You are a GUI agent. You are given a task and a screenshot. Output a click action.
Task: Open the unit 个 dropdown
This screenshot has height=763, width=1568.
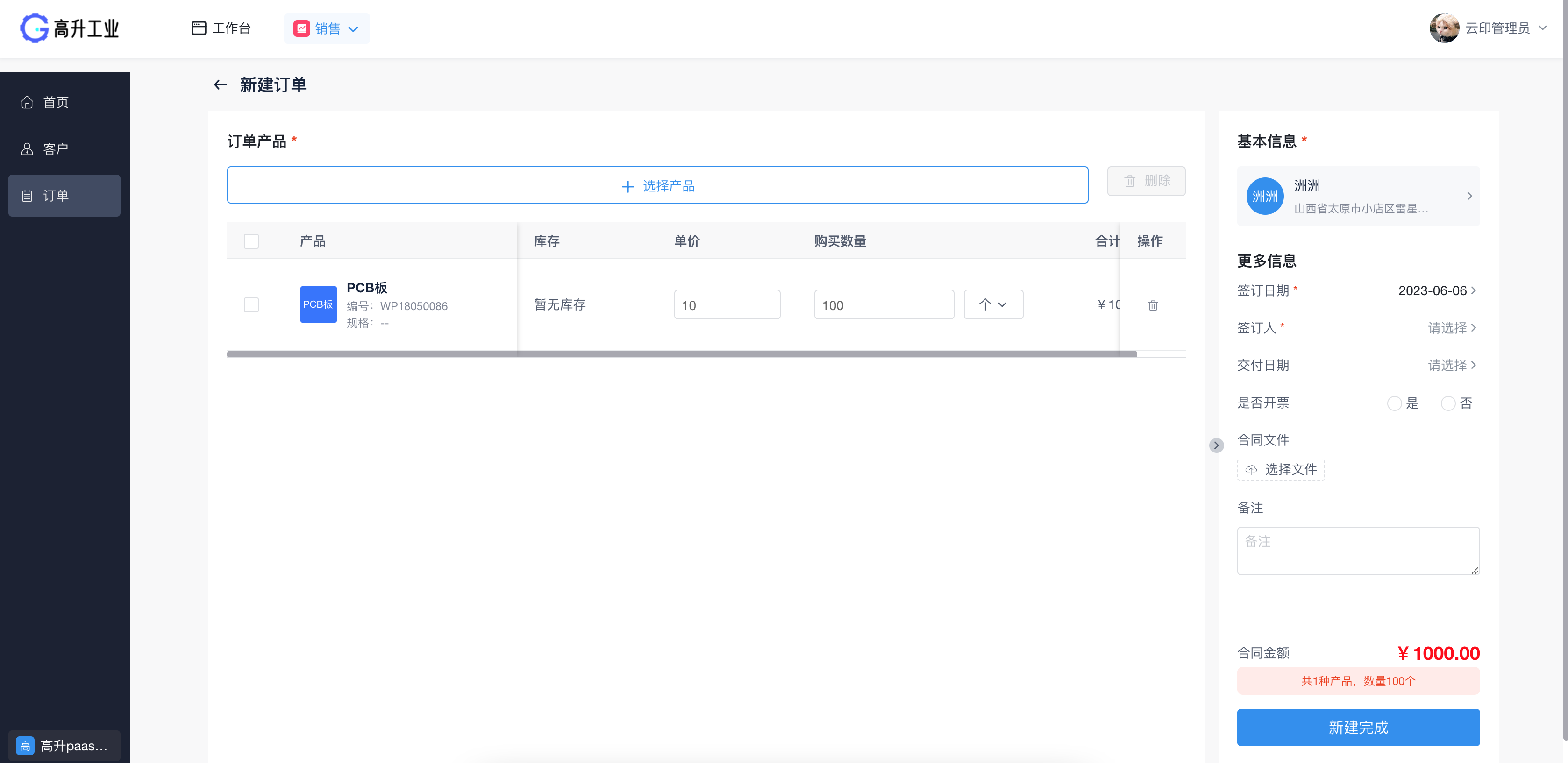[x=993, y=305]
